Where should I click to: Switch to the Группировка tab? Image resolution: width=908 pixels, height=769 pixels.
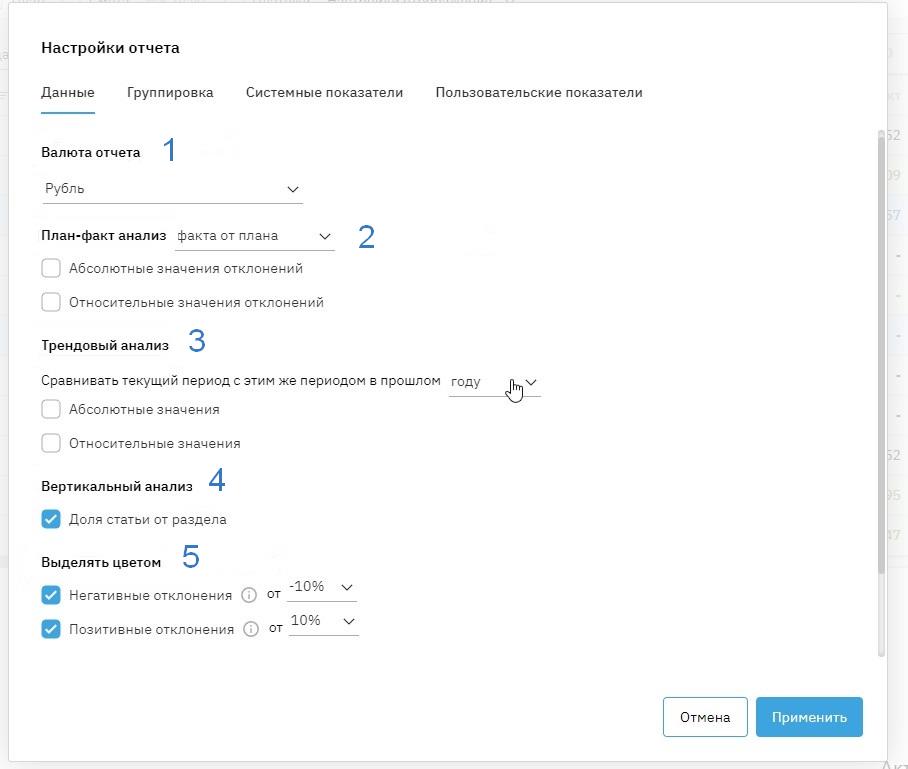[170, 93]
